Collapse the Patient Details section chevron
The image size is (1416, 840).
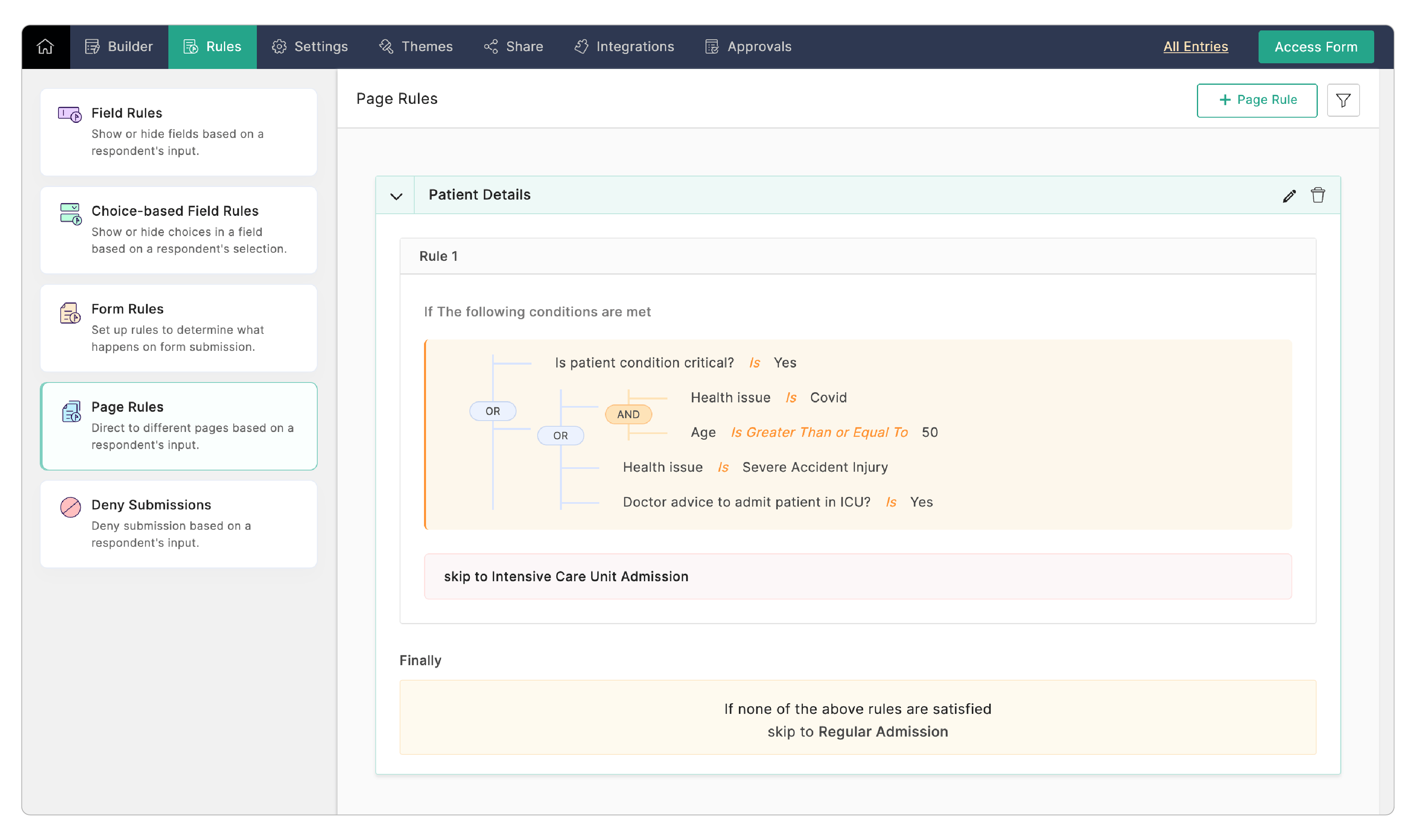396,196
